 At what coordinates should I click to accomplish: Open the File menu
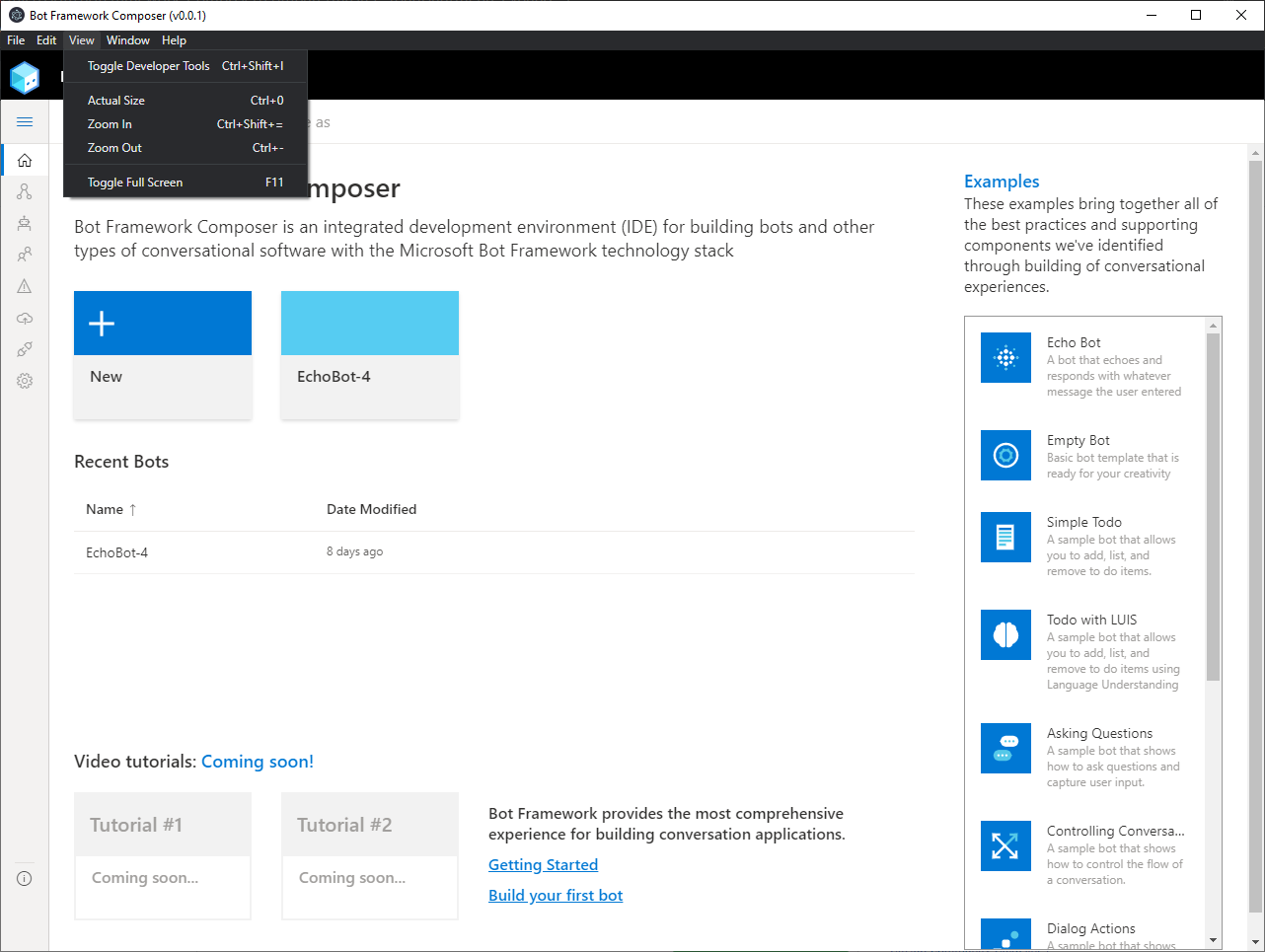pos(16,40)
